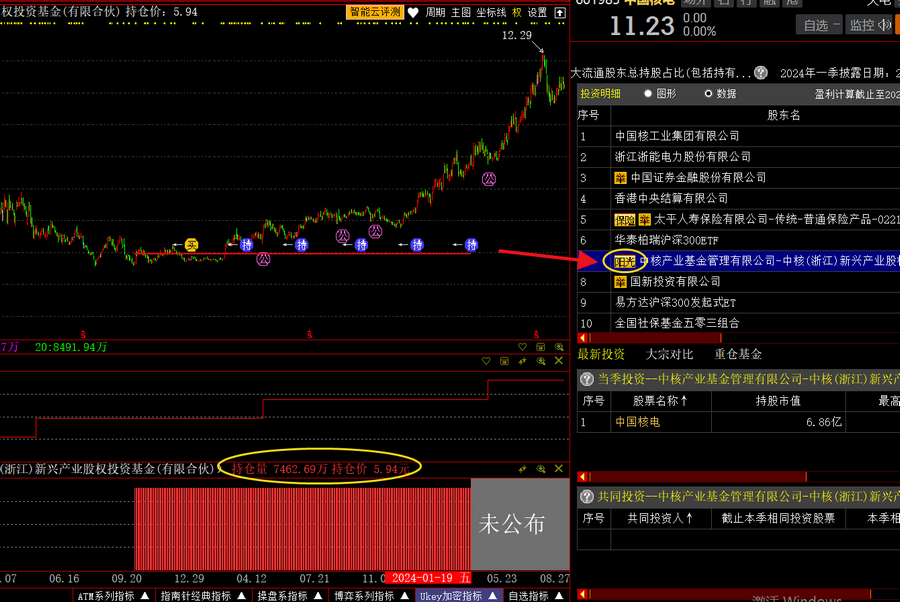900x602 pixels.
Task: Click the speaker icon next to 监控
Action: pos(884,25)
